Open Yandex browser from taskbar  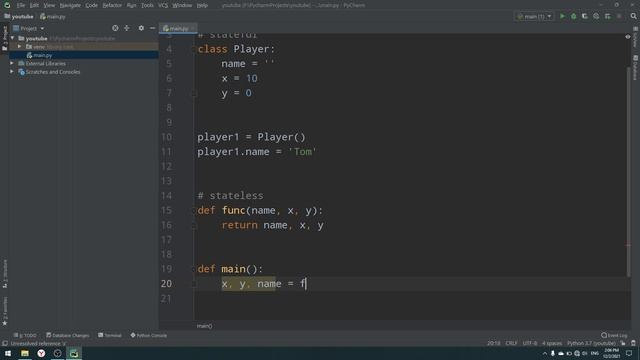tap(41, 353)
